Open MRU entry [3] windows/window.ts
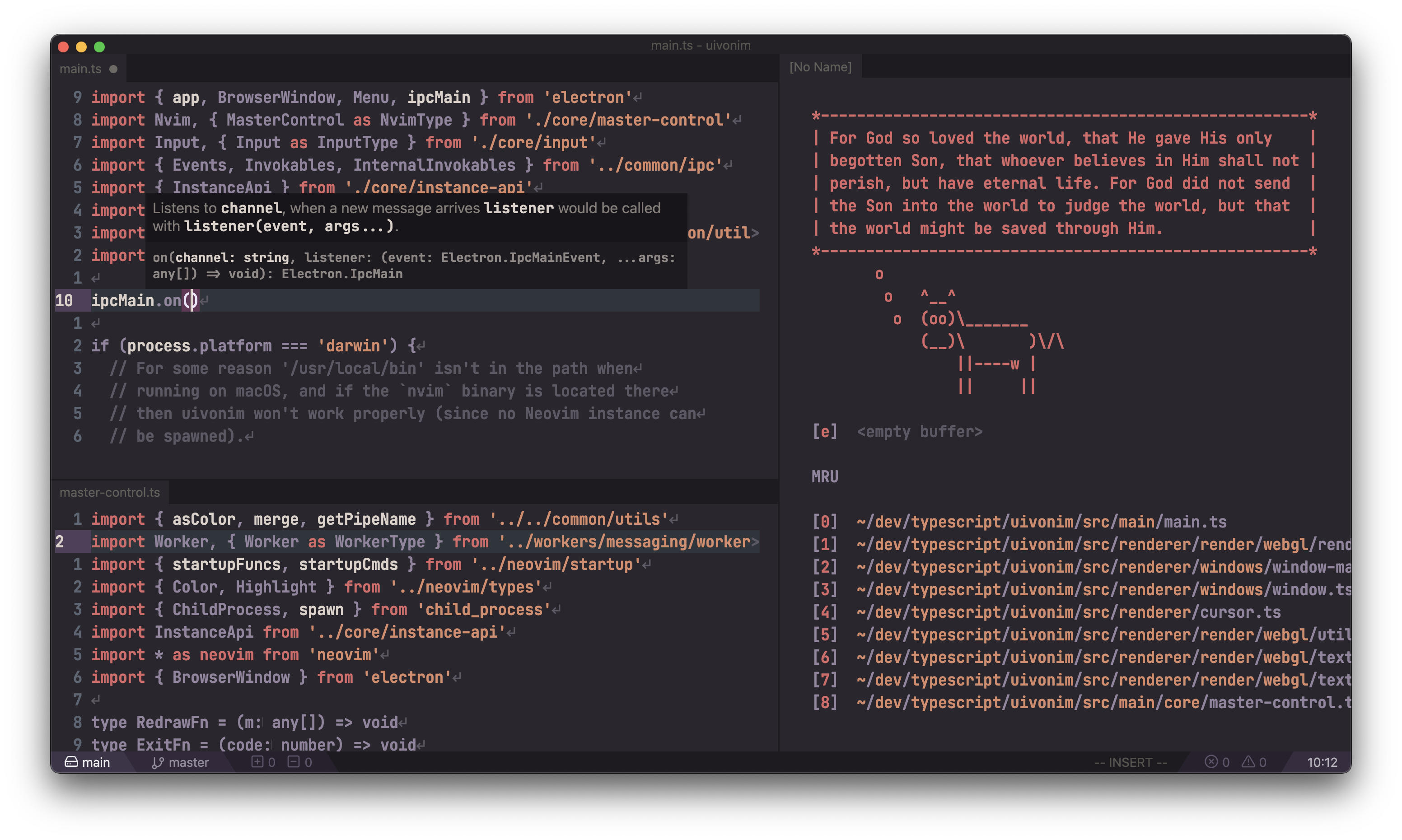1402x840 pixels. pos(1081,589)
